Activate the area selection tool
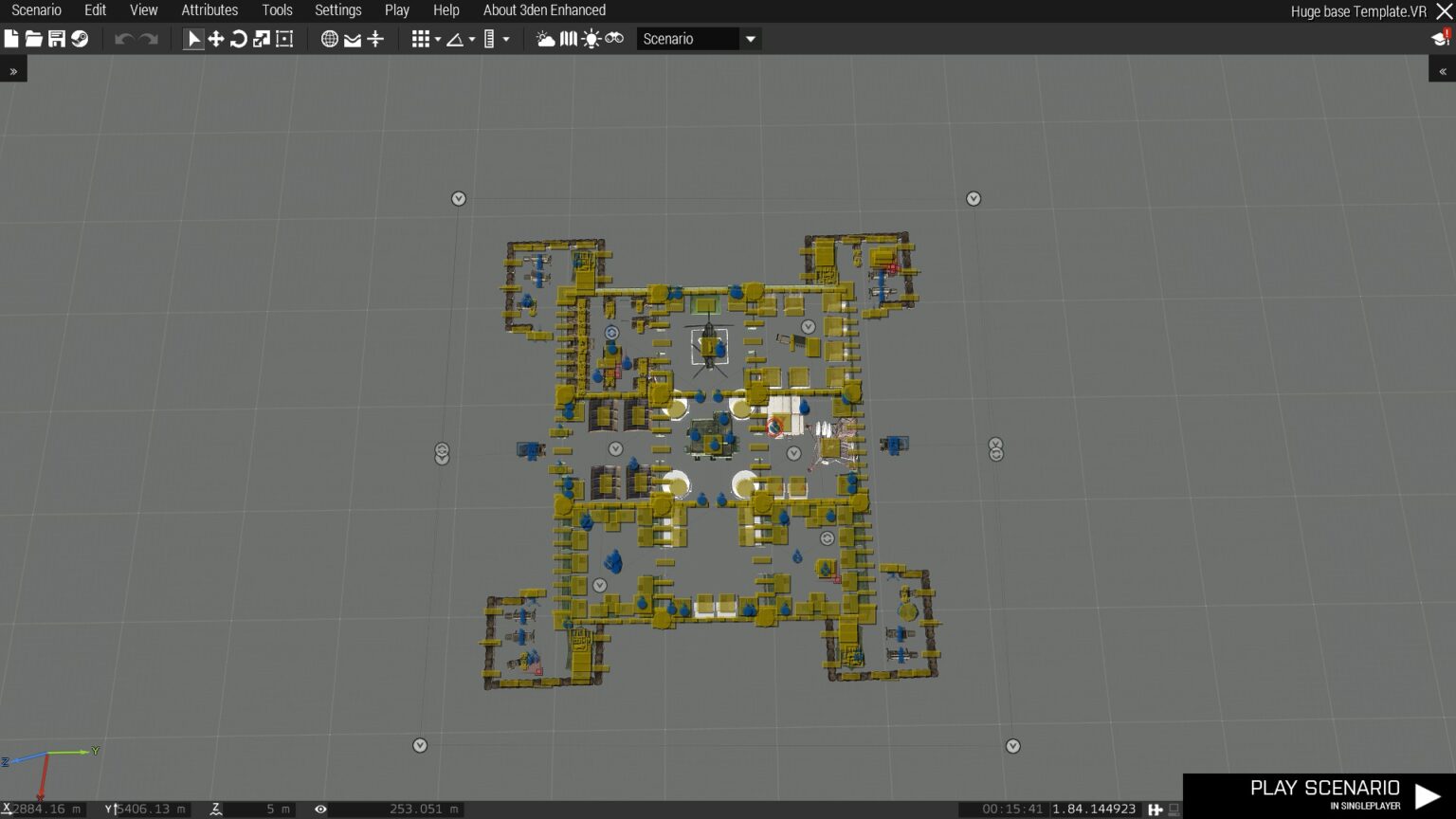This screenshot has height=819, width=1456. pos(284,39)
